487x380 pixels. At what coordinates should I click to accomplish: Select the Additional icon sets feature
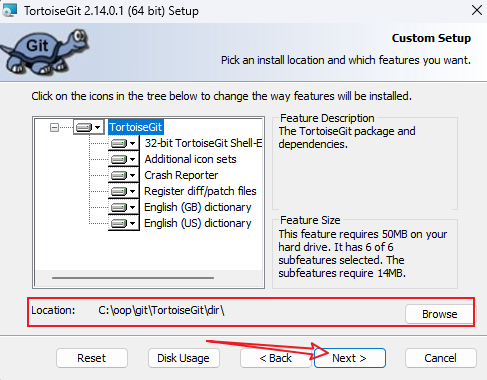[190, 159]
